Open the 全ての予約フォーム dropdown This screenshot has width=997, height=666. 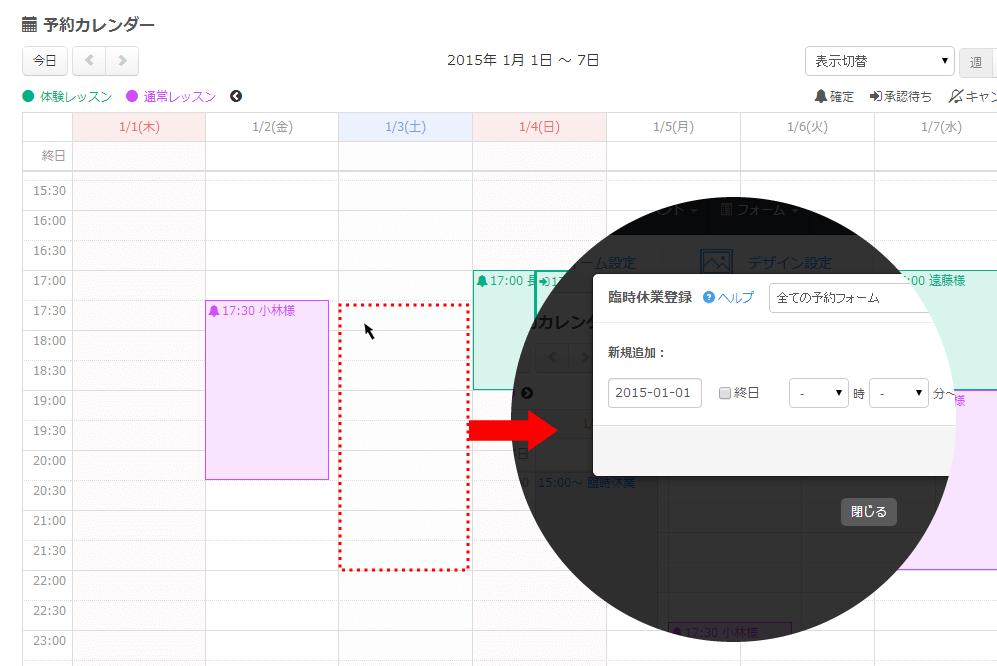(850, 298)
